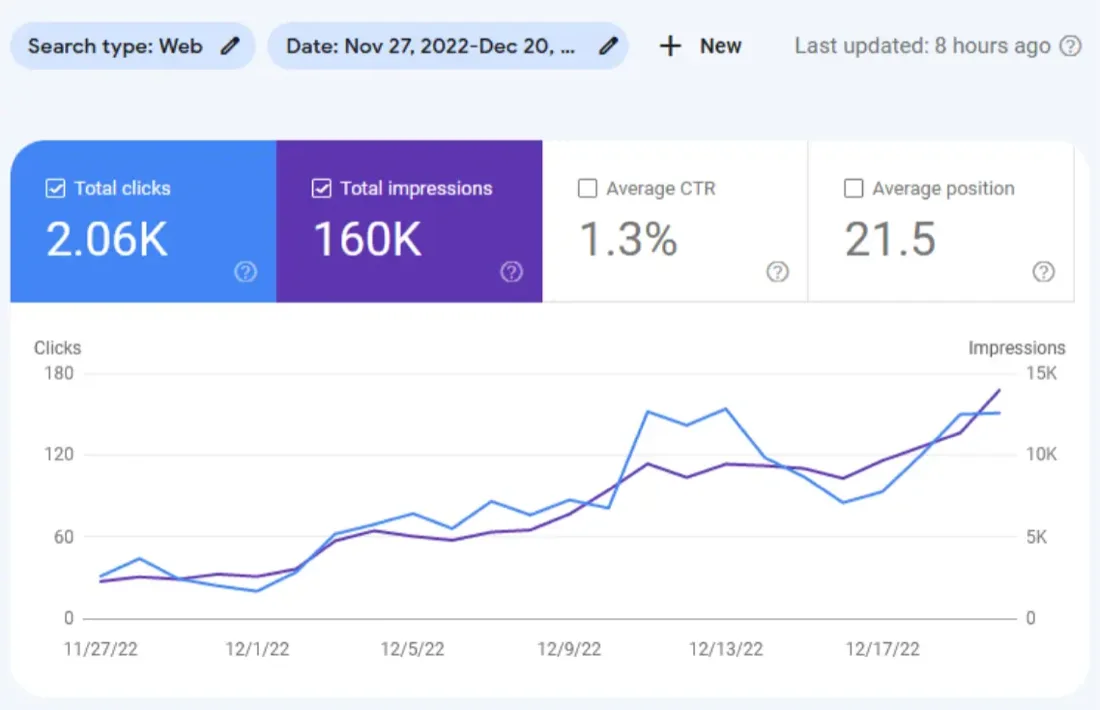Click the 5K impressions axis value
This screenshot has height=710, width=1100.
coord(1037,537)
